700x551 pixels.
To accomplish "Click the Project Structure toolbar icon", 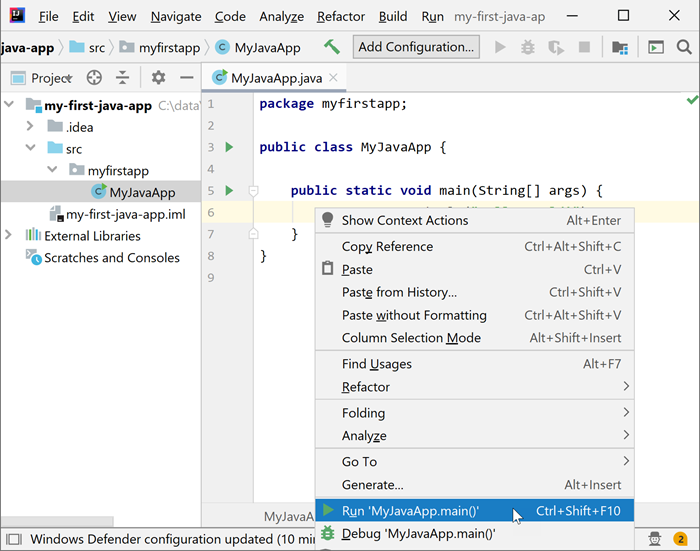I will 620,47.
